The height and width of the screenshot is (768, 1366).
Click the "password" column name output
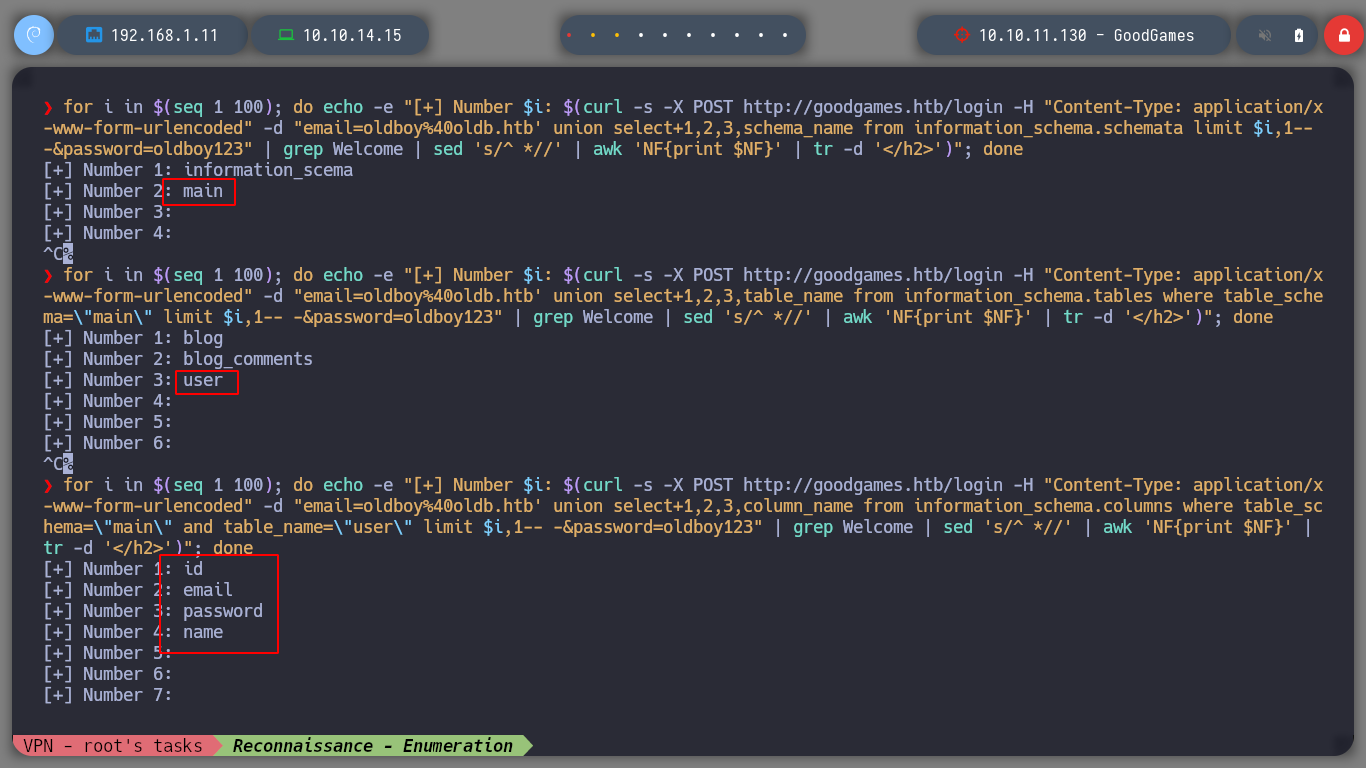click(x=223, y=611)
